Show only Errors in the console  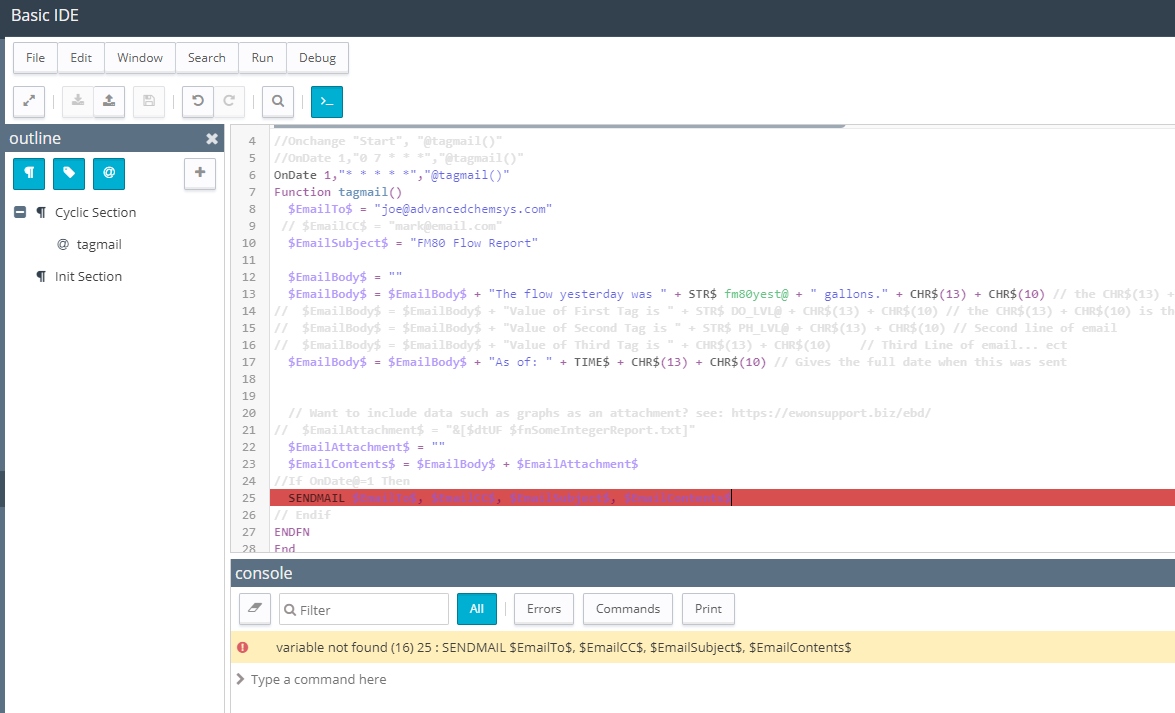point(543,608)
